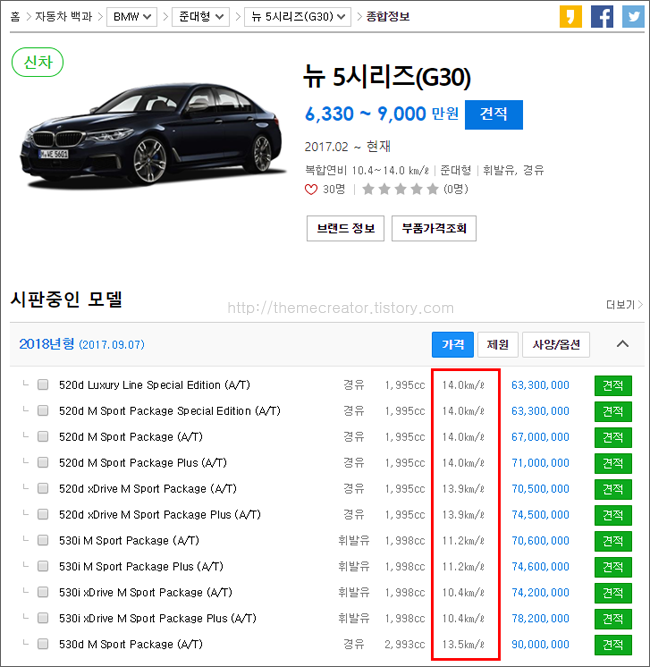This screenshot has height=667, width=650.
Task: Click the 6,330 ~ 9,000 만원 price range
Action: (x=382, y=114)
